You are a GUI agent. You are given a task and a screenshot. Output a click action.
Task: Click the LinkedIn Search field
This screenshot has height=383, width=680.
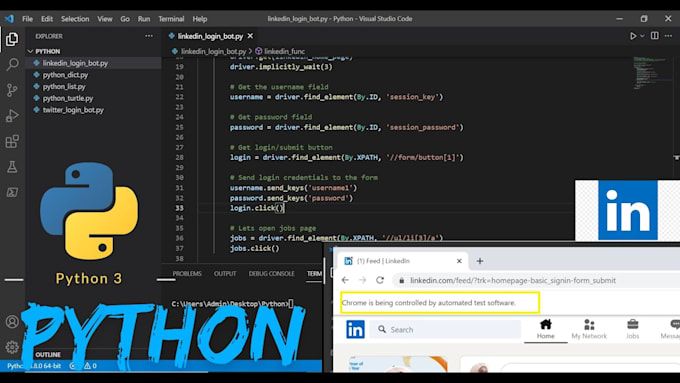click(x=445, y=330)
